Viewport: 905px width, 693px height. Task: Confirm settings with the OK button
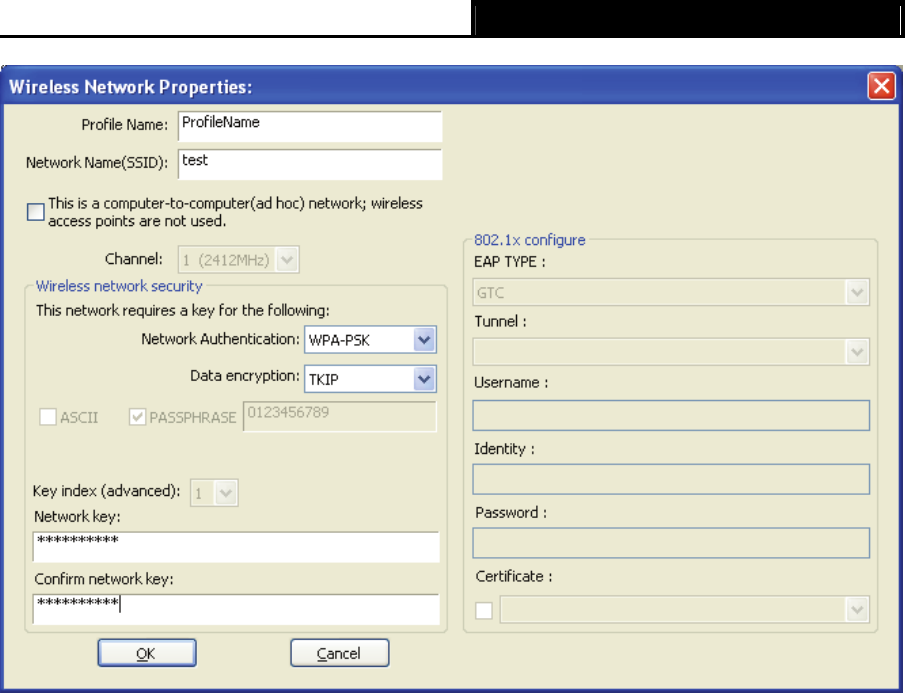[147, 653]
